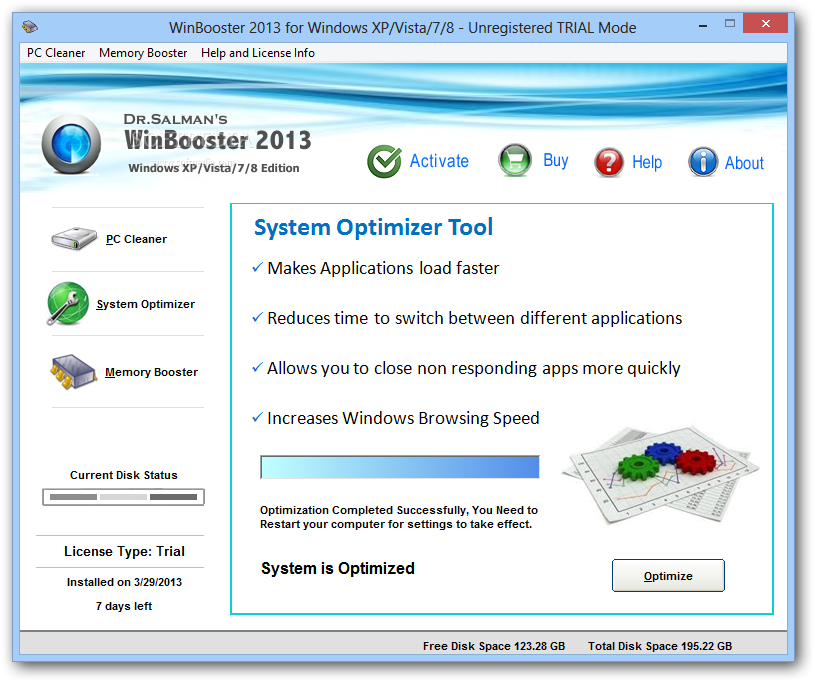
Task: Click the 'Current Disk Status' label
Action: pos(124,475)
